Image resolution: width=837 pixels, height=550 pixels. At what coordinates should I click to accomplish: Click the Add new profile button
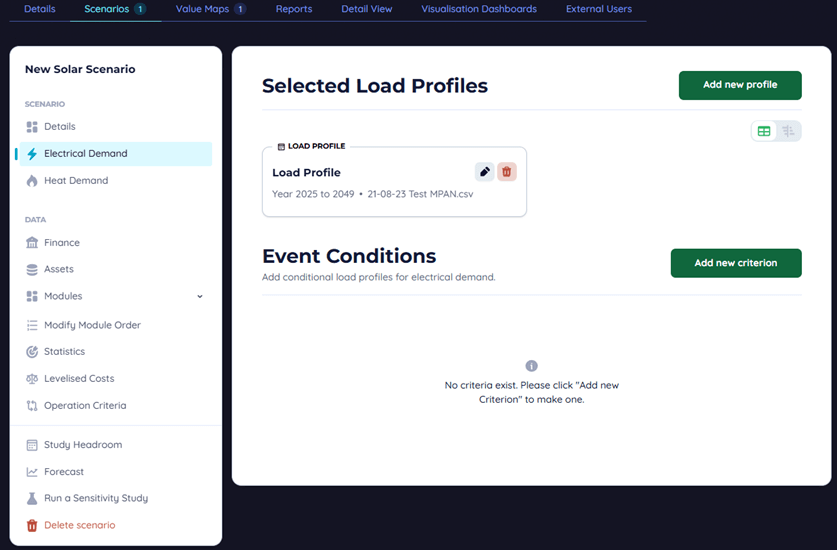pyautogui.click(x=740, y=85)
